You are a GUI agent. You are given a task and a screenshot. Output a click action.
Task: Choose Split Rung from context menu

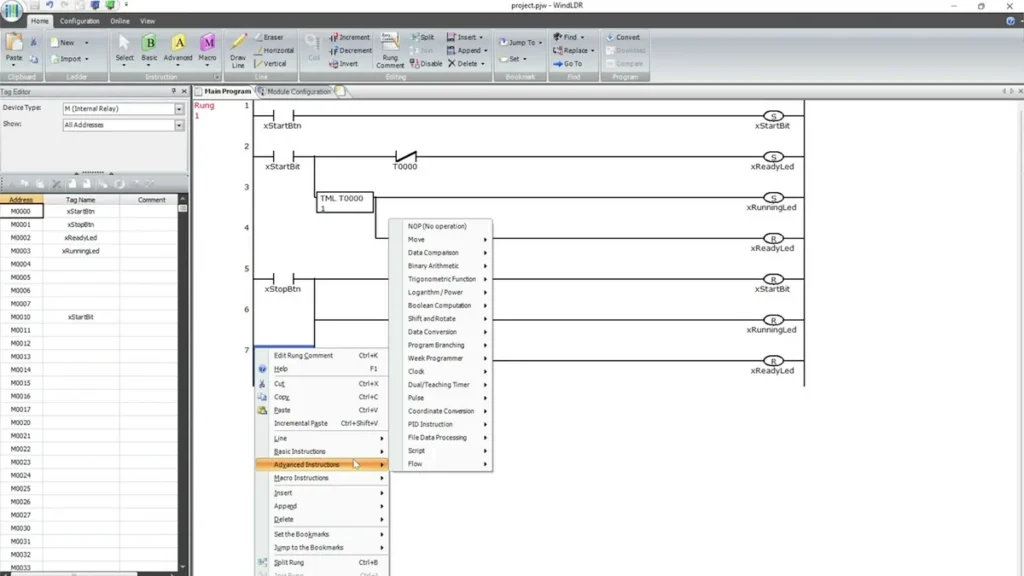pos(322,562)
